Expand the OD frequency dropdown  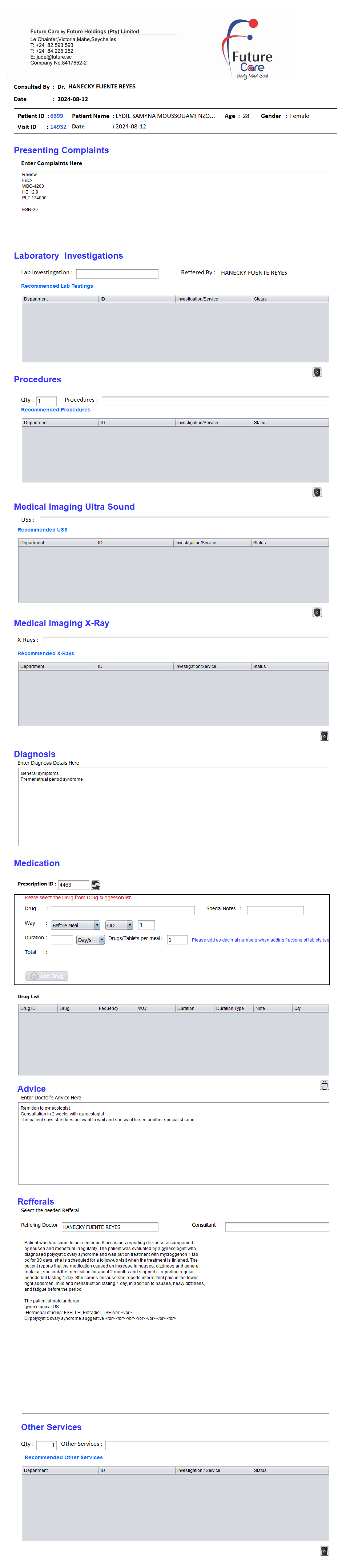tap(118, 924)
